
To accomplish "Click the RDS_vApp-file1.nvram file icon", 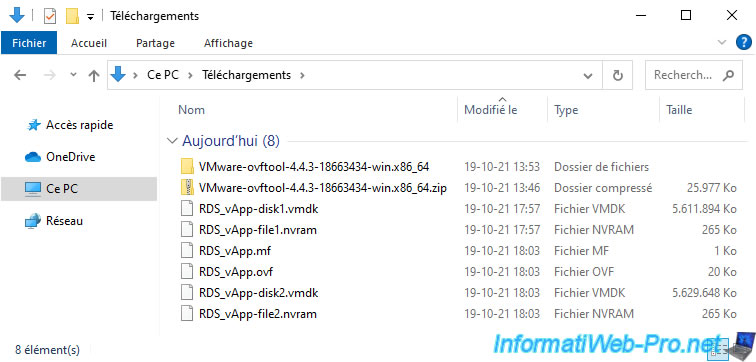I will (x=187, y=230).
